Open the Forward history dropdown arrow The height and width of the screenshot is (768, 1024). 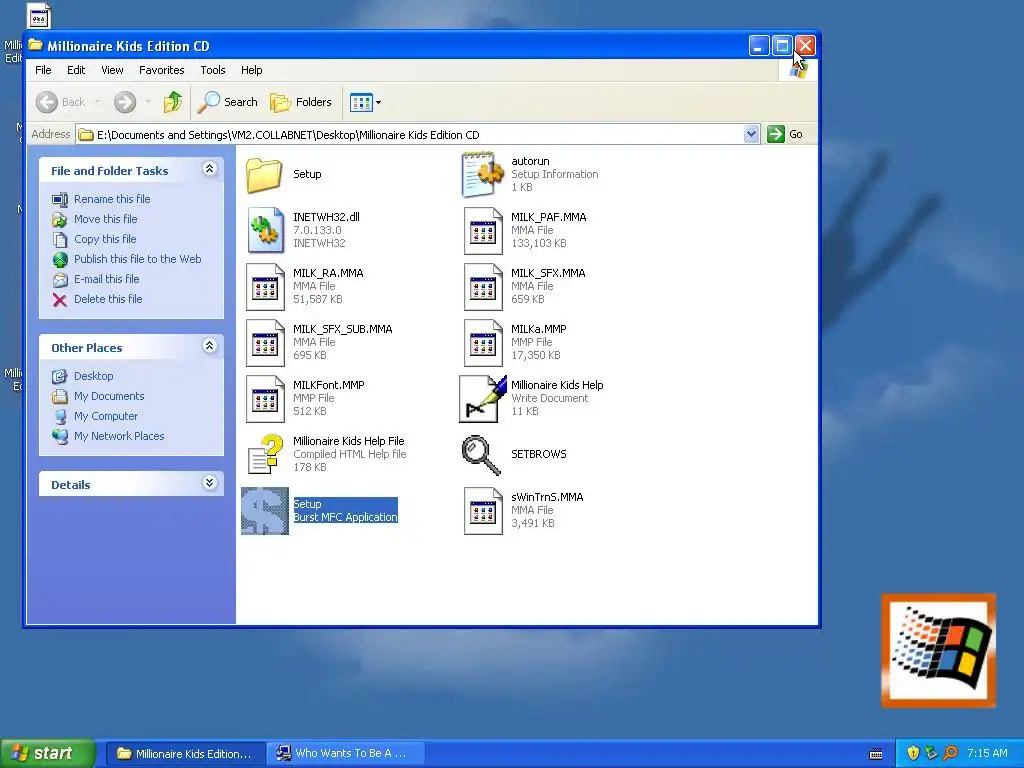[148, 102]
